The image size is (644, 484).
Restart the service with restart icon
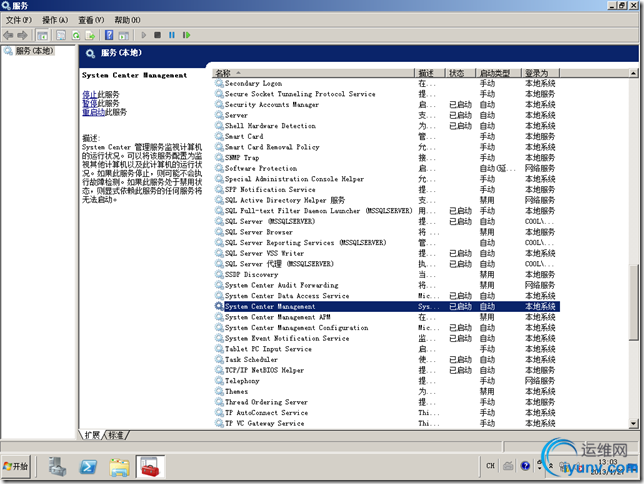(x=186, y=35)
